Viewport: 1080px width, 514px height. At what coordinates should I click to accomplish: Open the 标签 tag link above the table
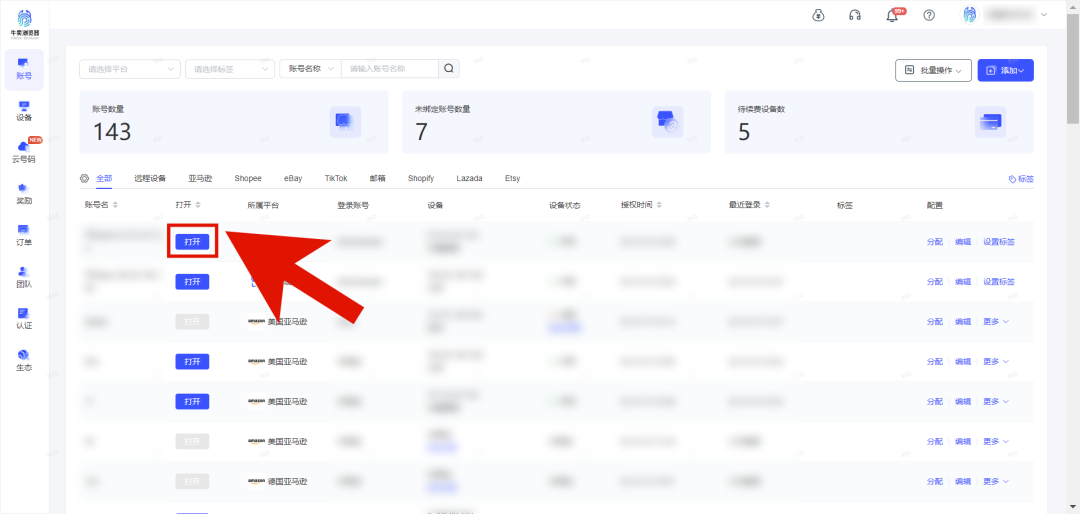(x=1021, y=179)
